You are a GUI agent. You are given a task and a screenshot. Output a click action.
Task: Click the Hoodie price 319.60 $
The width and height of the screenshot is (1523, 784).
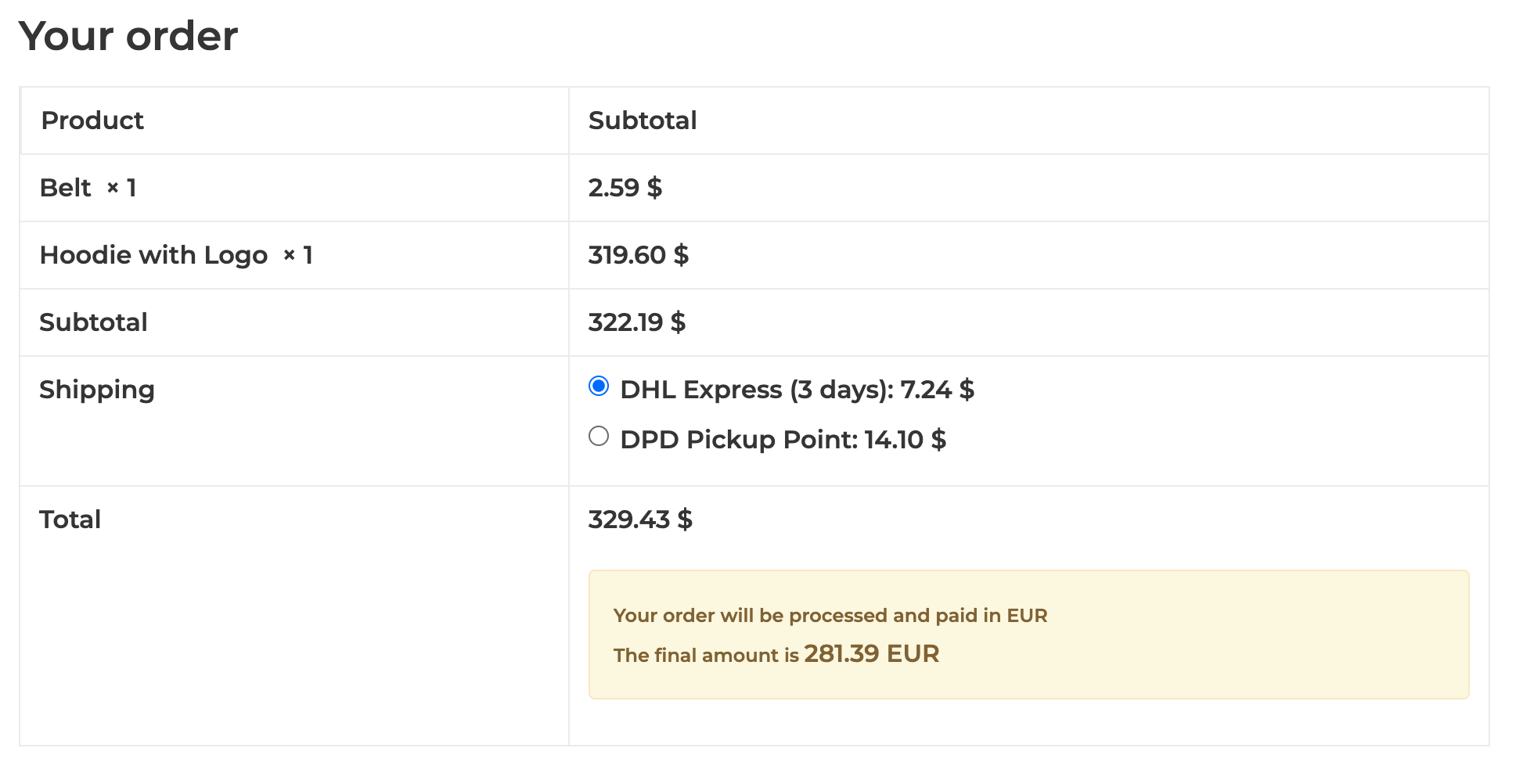(x=638, y=255)
